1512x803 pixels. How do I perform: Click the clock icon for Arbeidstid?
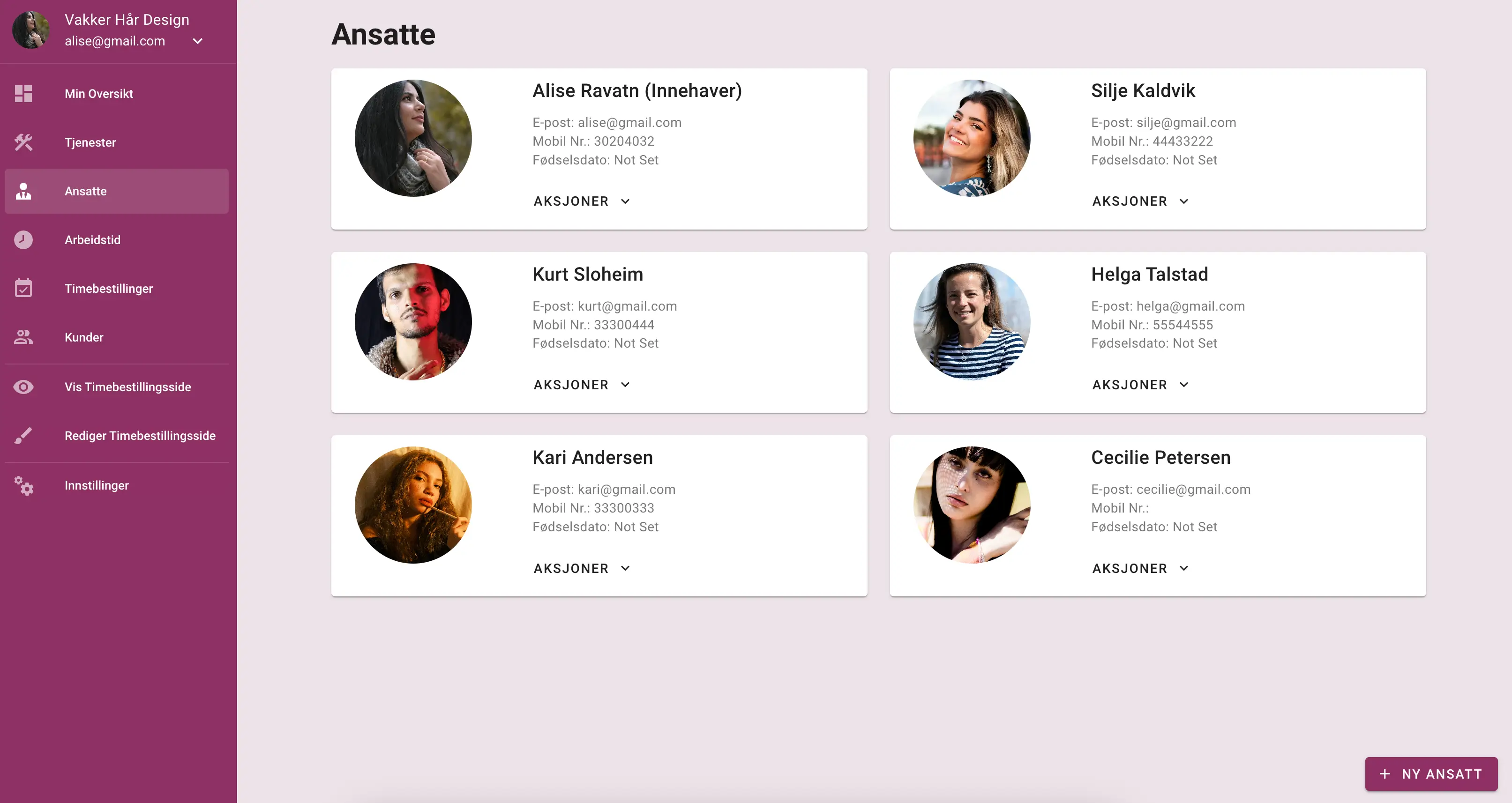[23, 240]
